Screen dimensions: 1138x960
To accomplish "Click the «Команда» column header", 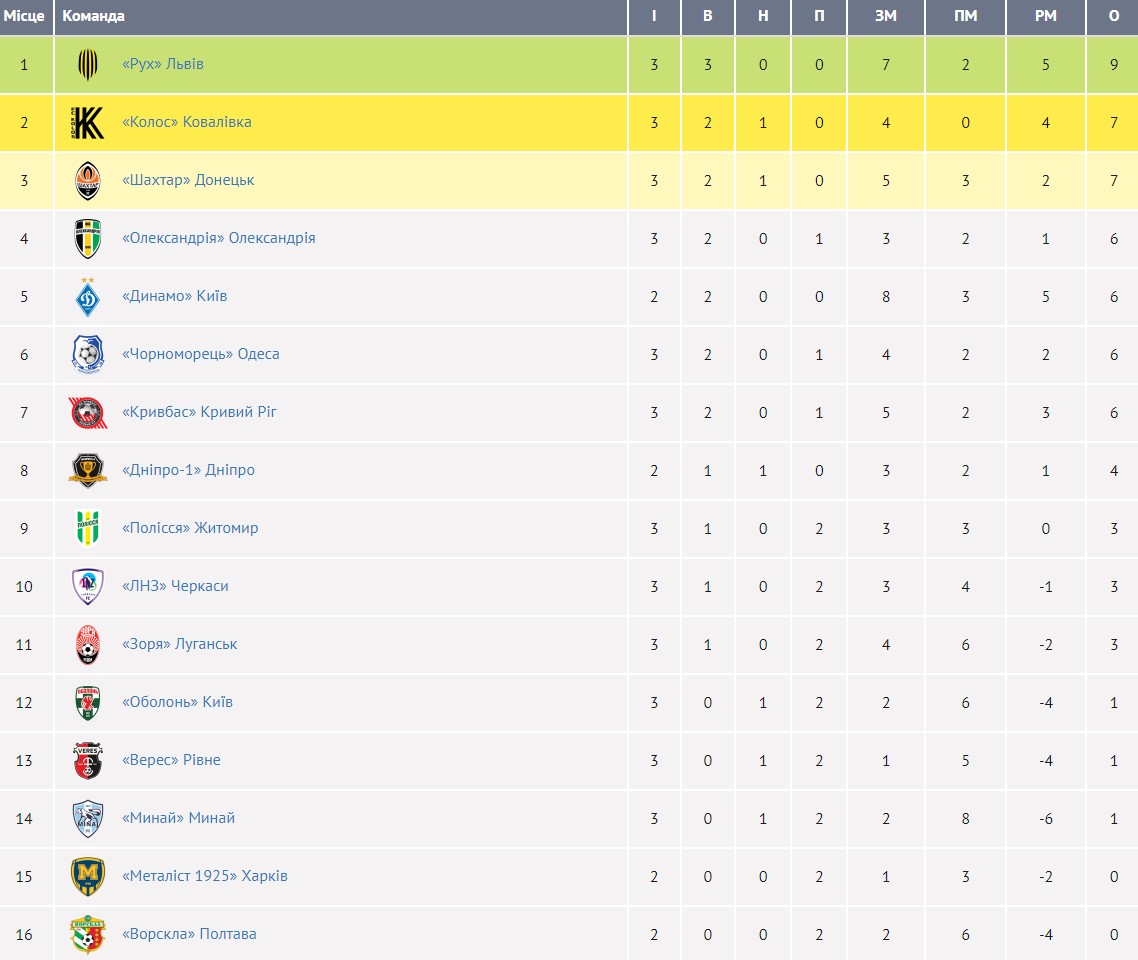I will [94, 16].
